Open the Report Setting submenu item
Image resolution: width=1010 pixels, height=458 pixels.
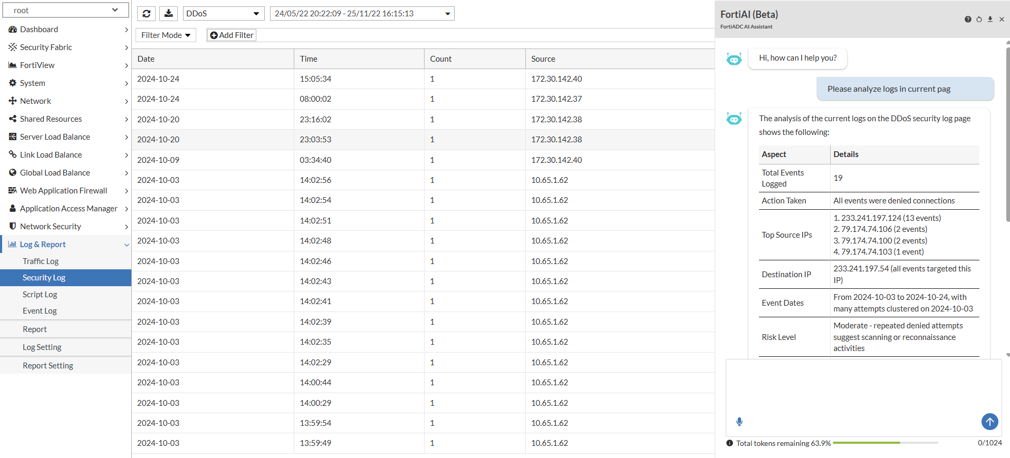pyautogui.click(x=66, y=365)
